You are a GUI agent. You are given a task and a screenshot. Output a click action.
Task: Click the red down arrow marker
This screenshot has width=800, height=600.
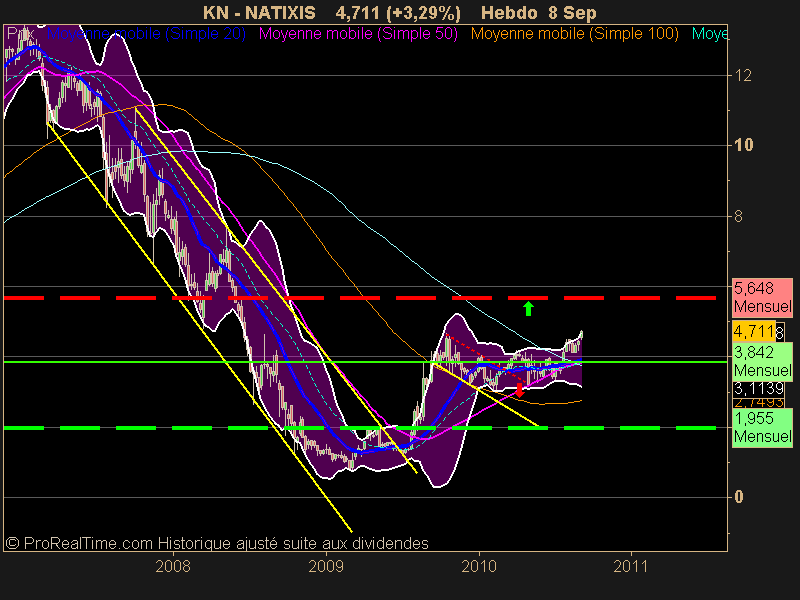tap(519, 390)
